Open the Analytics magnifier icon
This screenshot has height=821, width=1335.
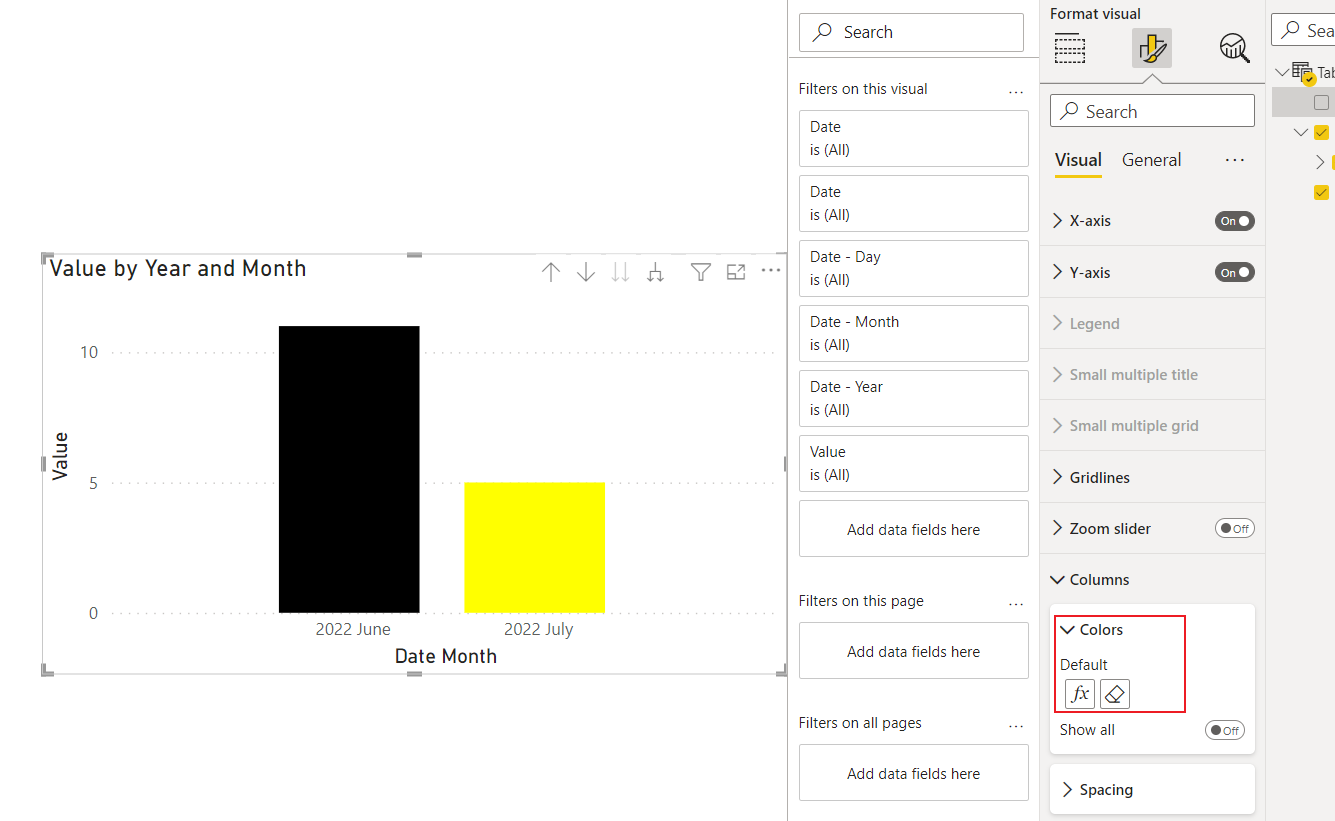pyautogui.click(x=1234, y=48)
